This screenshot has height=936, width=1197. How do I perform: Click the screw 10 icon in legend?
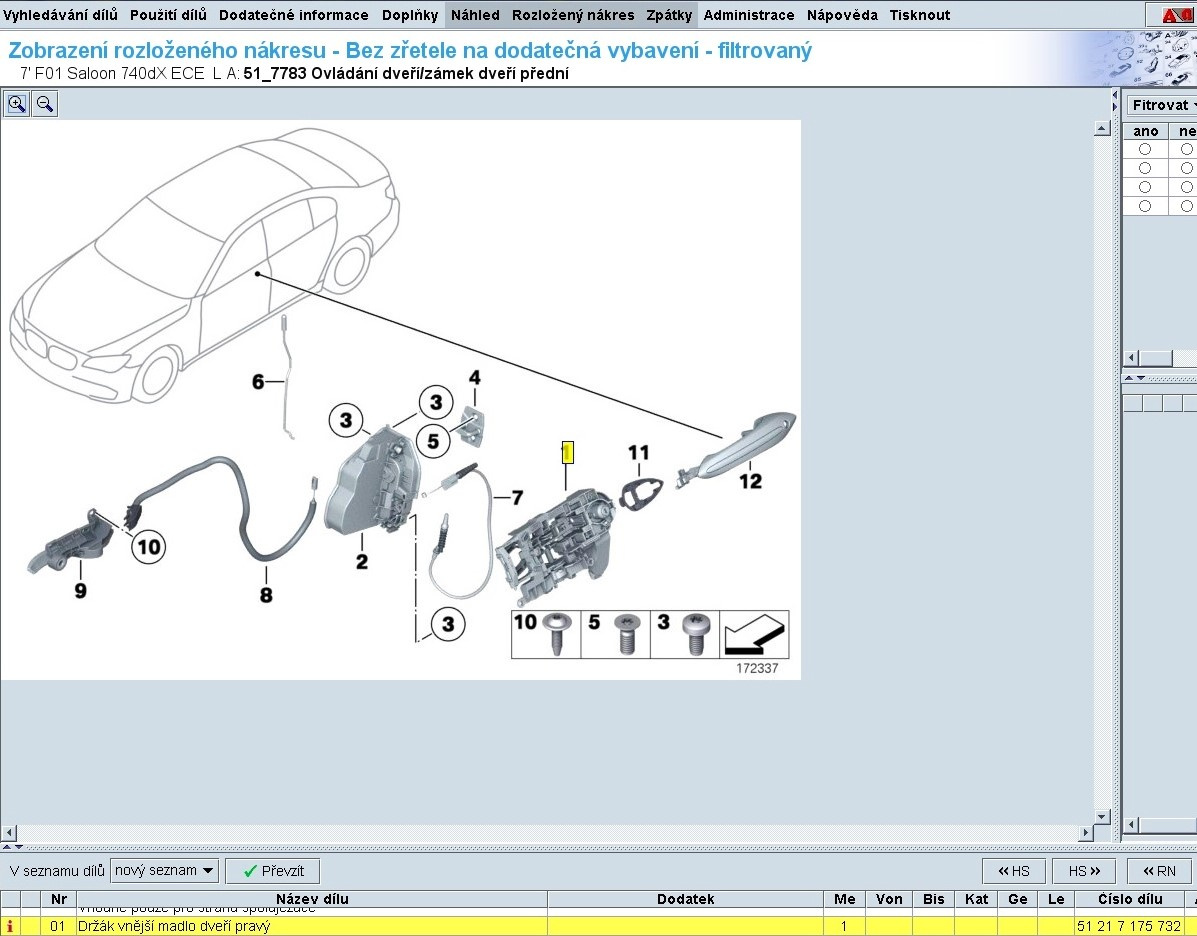(553, 634)
